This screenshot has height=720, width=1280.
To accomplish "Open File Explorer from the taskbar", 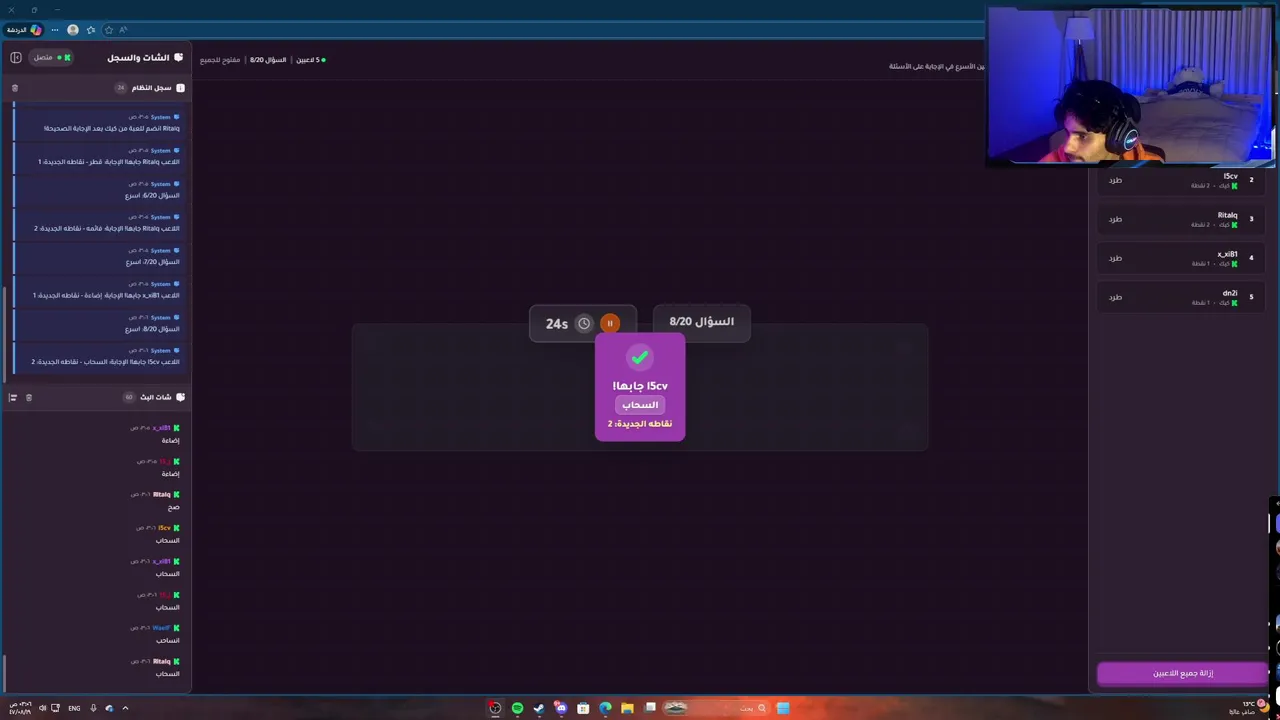I will [x=627, y=708].
